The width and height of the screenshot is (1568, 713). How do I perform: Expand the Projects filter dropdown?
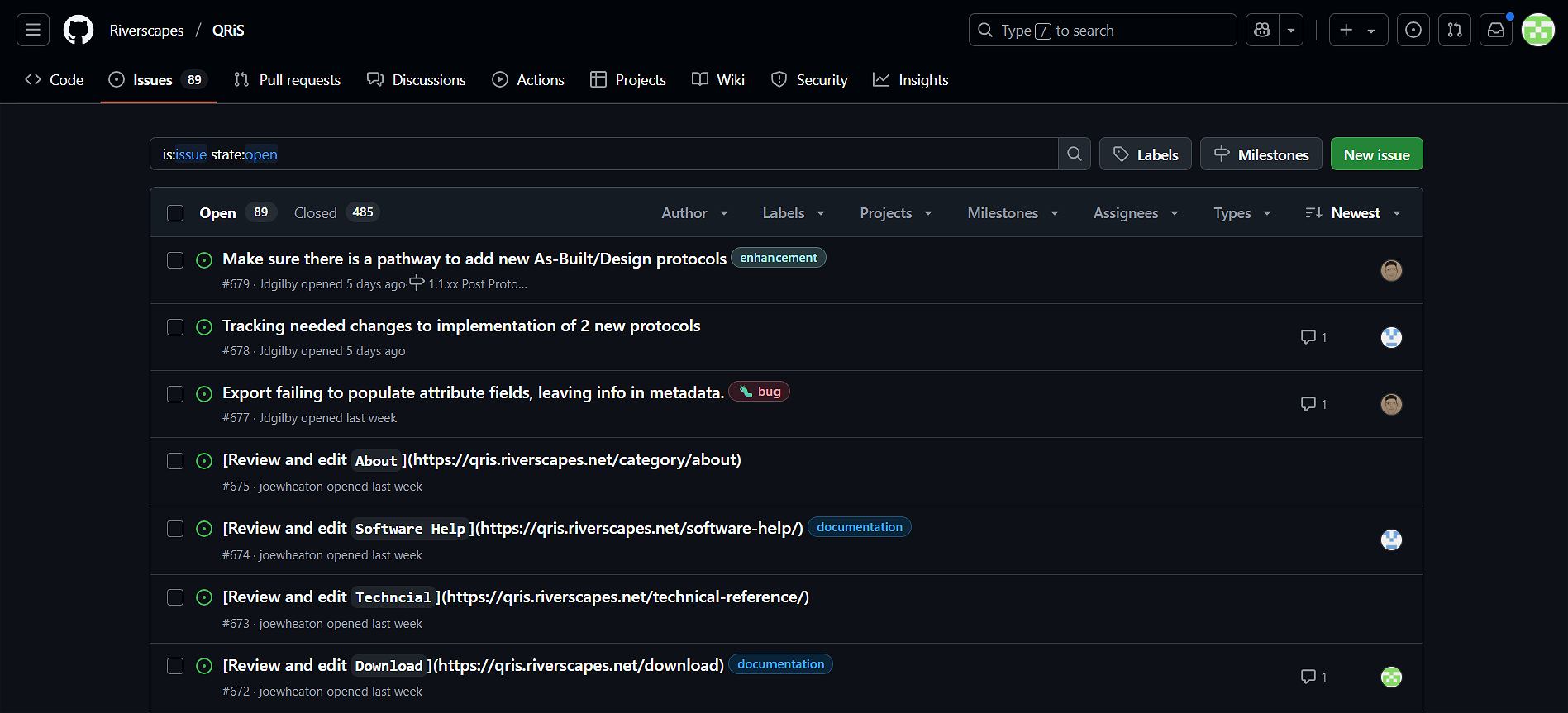pos(896,213)
